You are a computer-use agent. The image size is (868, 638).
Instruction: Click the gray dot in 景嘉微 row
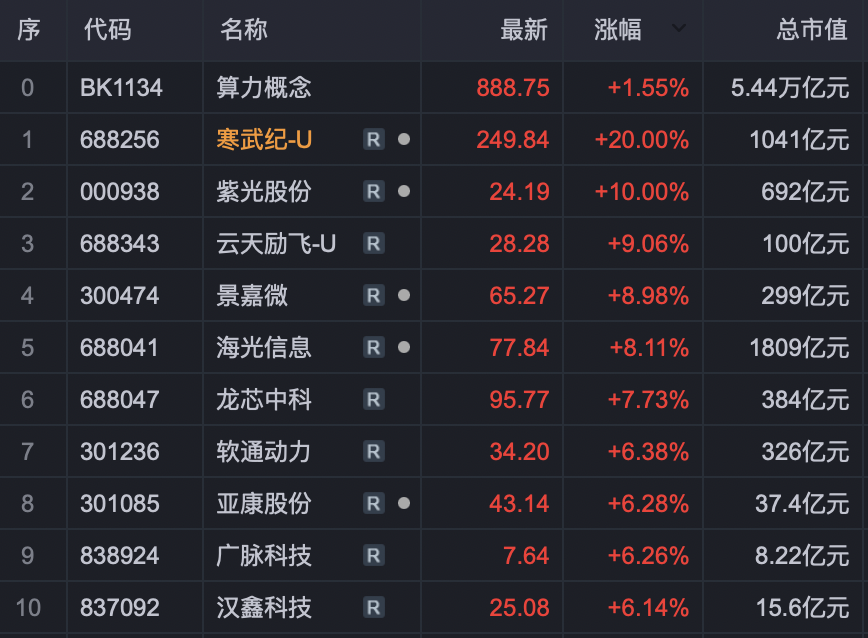coord(403,295)
